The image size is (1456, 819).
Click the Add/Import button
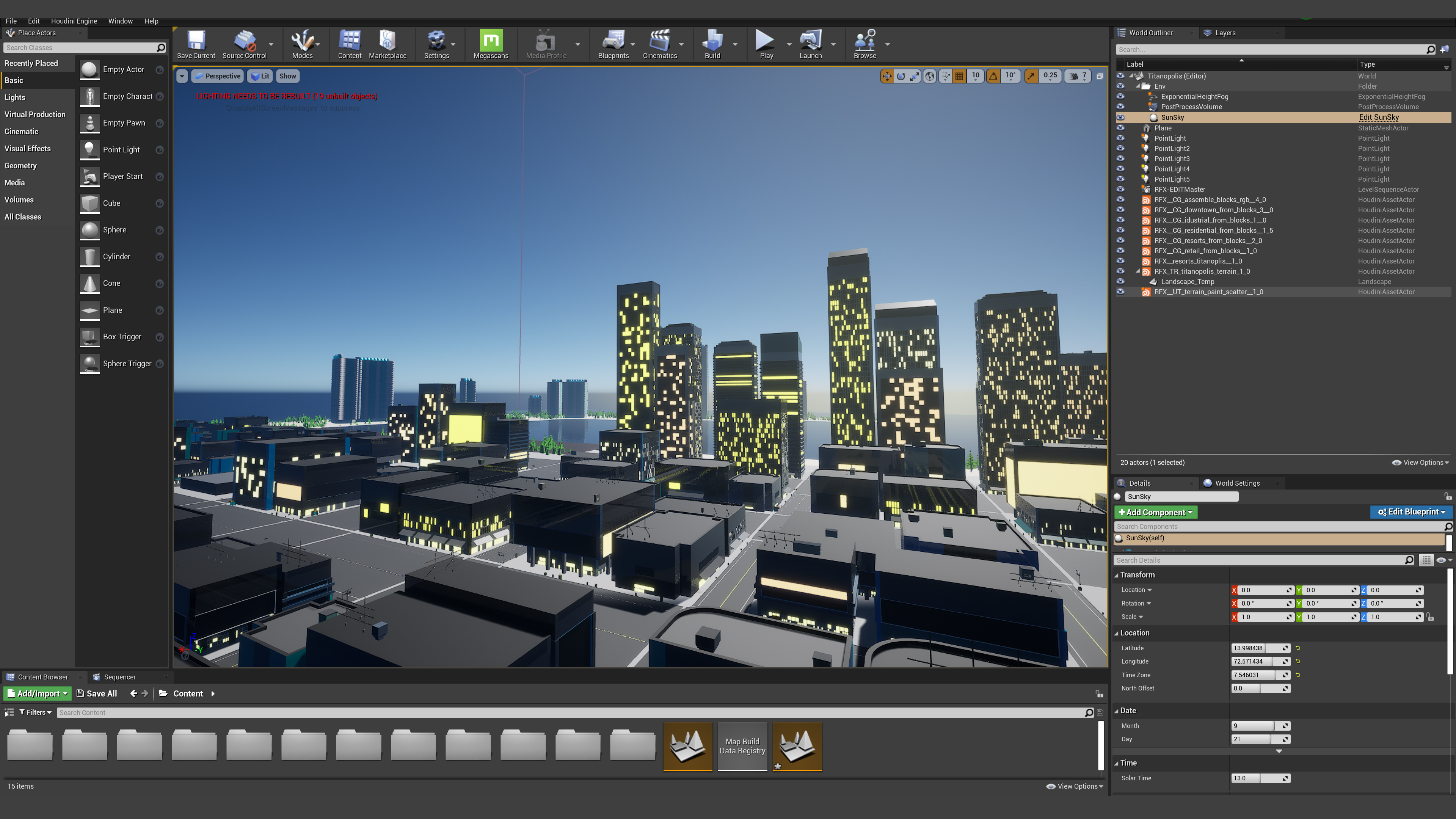38,693
